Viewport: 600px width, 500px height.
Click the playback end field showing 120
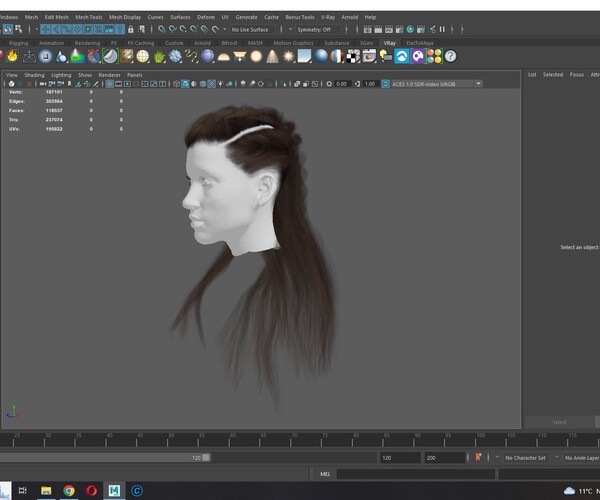point(400,458)
